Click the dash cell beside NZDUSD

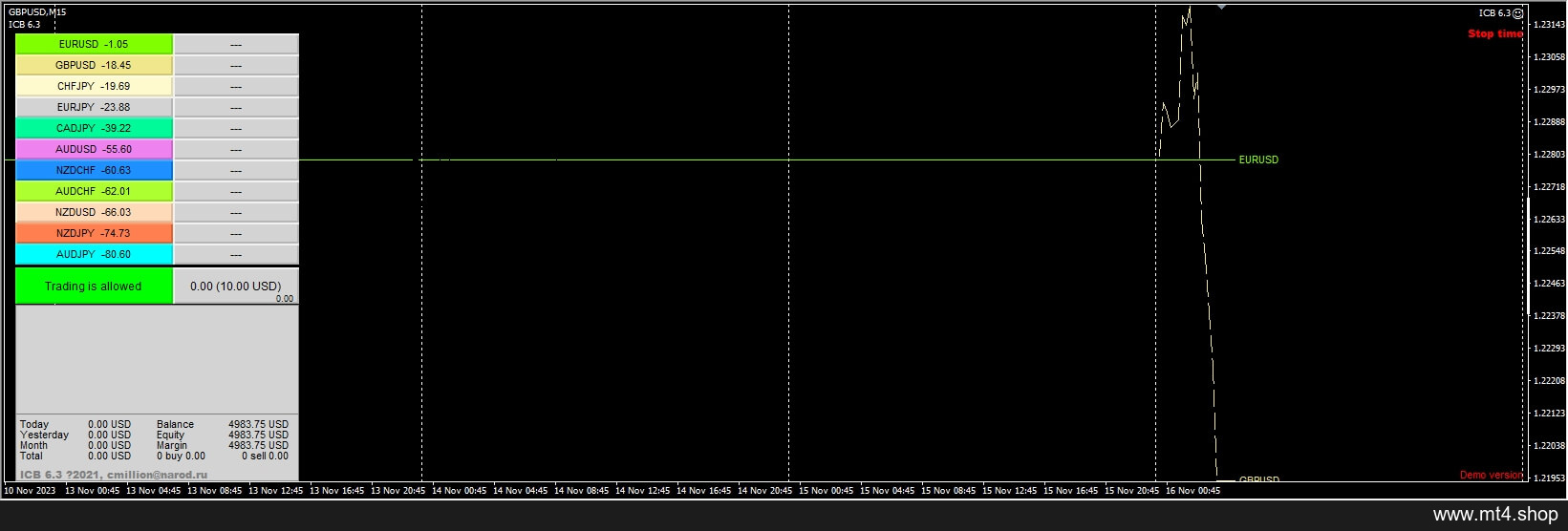[x=236, y=212]
